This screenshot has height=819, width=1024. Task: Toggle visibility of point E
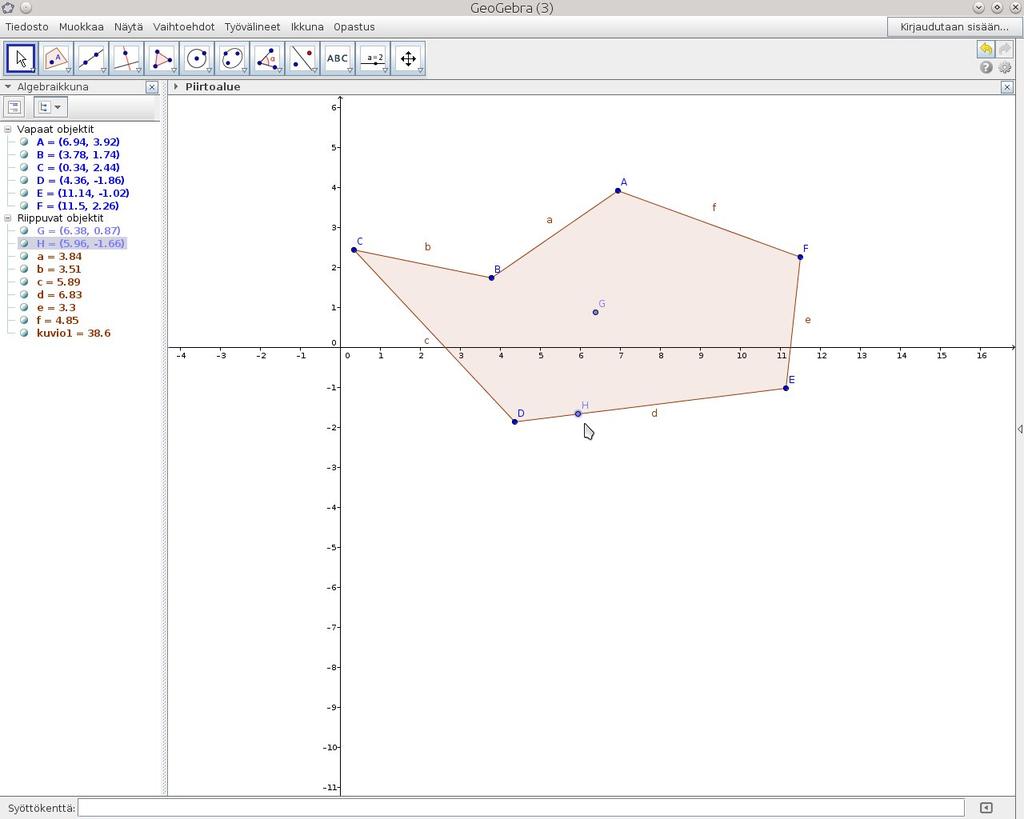24,193
